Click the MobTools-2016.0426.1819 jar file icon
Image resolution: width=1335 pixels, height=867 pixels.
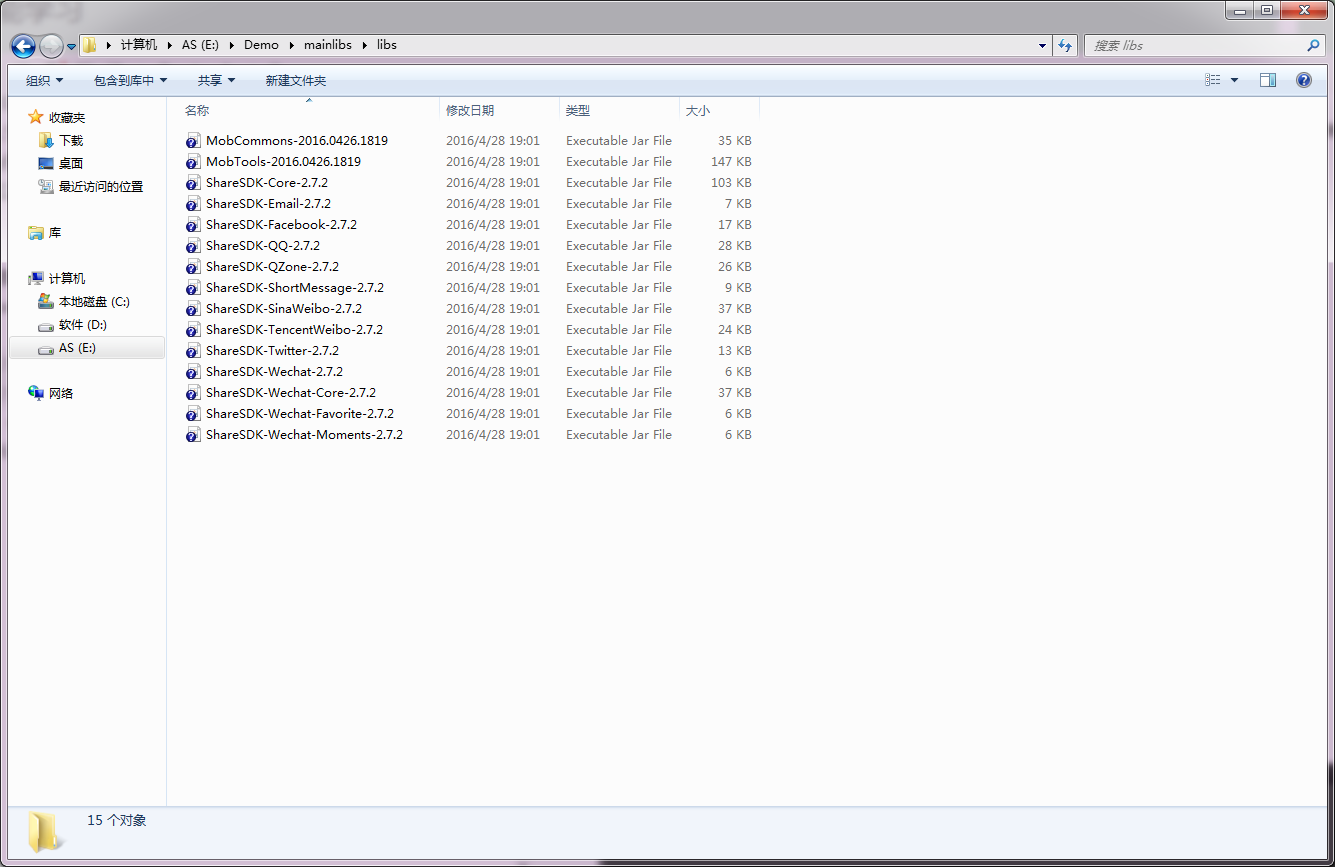tap(193, 162)
